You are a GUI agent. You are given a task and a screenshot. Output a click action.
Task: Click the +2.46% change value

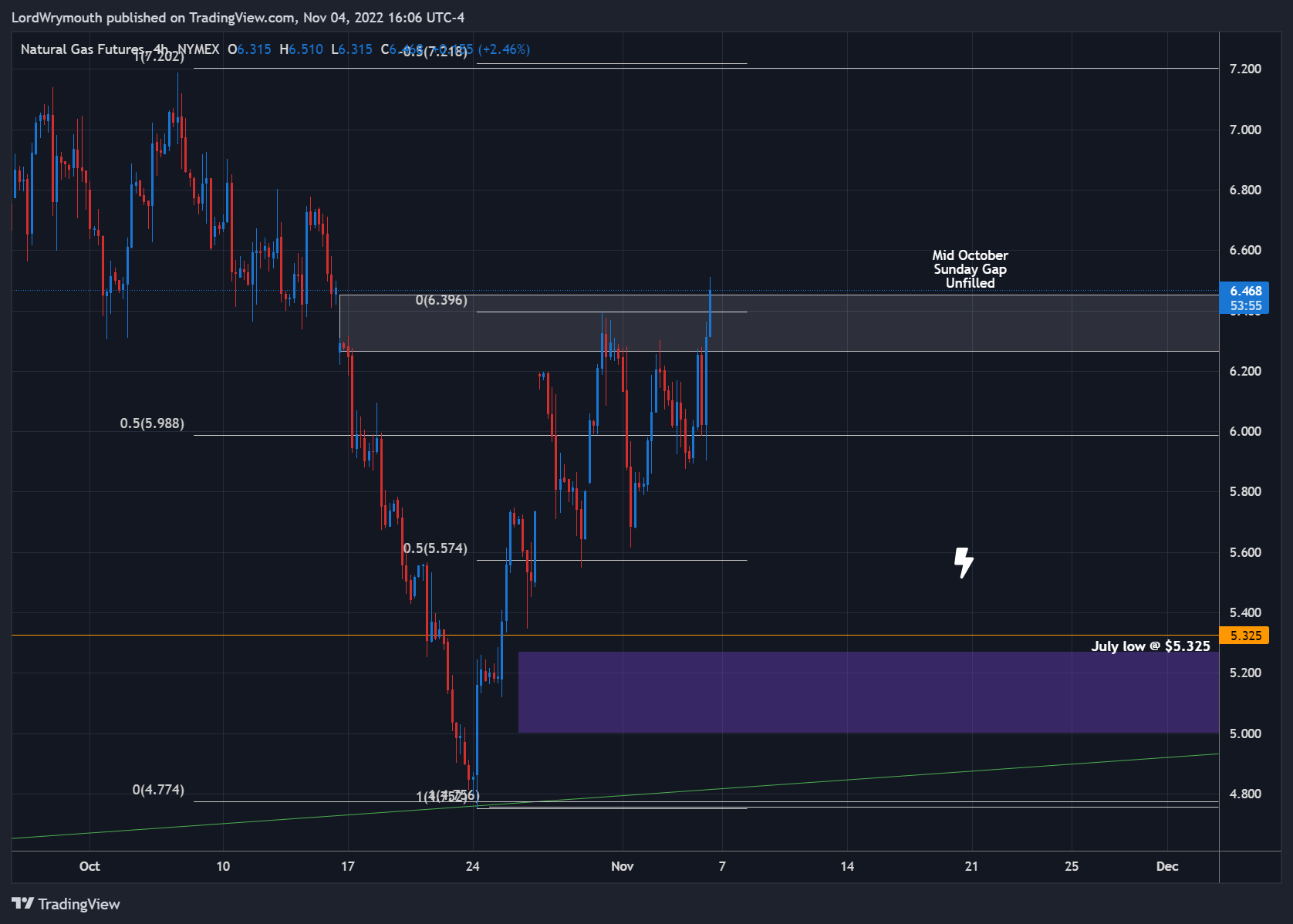(504, 49)
